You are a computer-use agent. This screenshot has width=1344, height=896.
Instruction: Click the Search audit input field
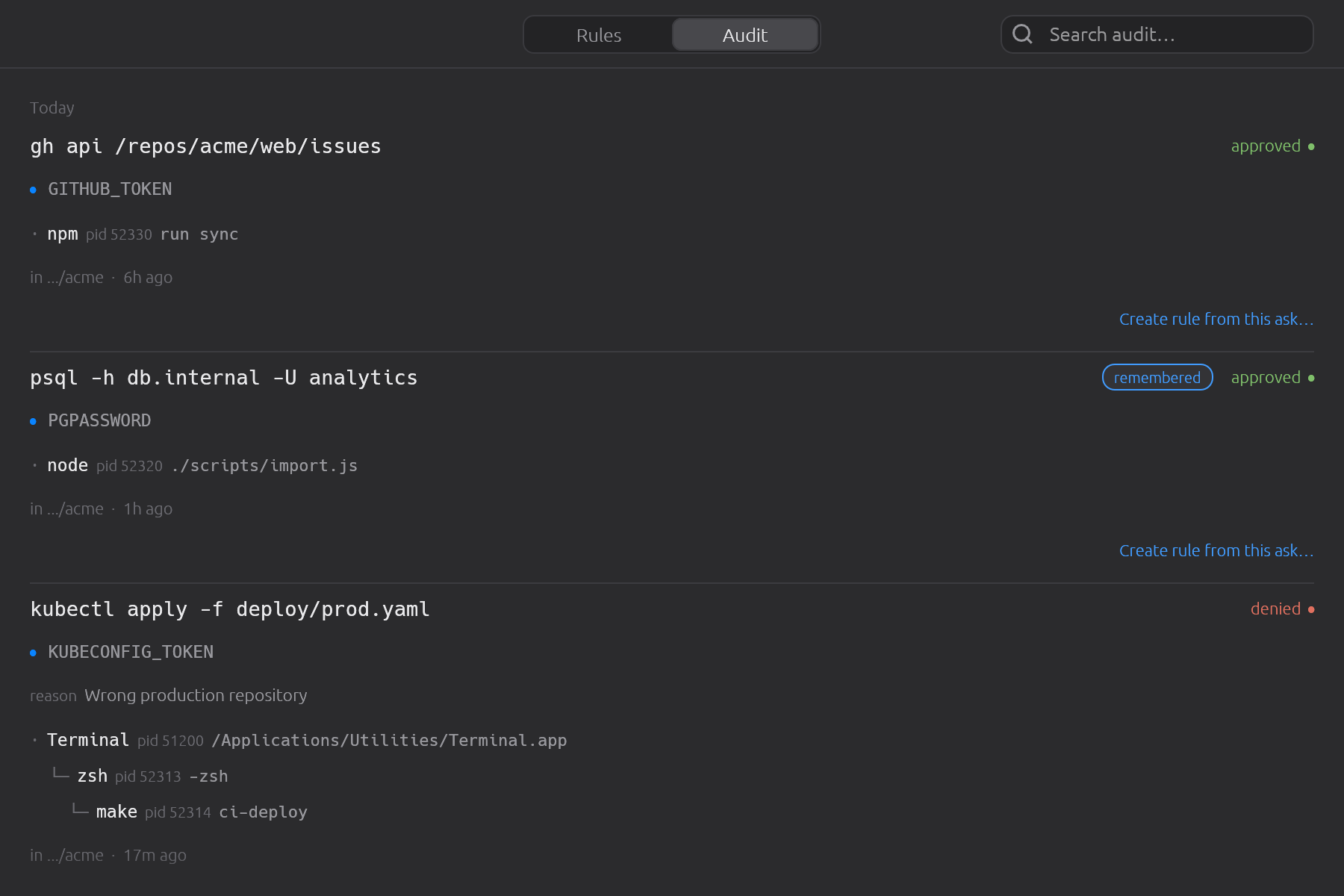[x=1157, y=34]
